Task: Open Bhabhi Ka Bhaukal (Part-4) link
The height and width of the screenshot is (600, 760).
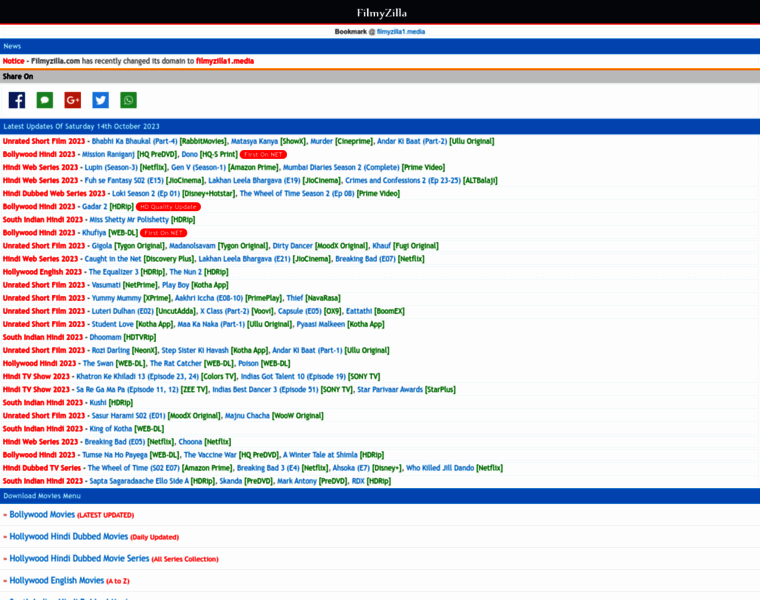Action: pyautogui.click(x=135, y=141)
